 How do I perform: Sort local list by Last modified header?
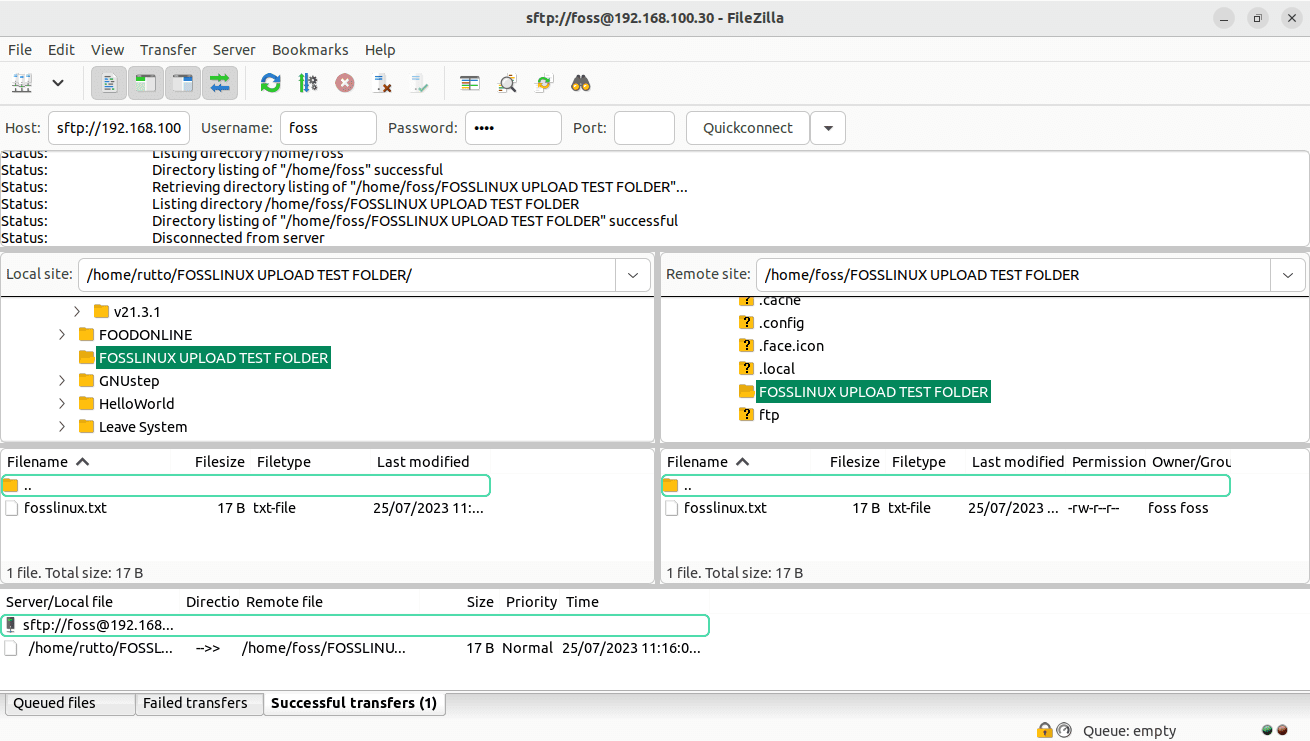(x=423, y=462)
